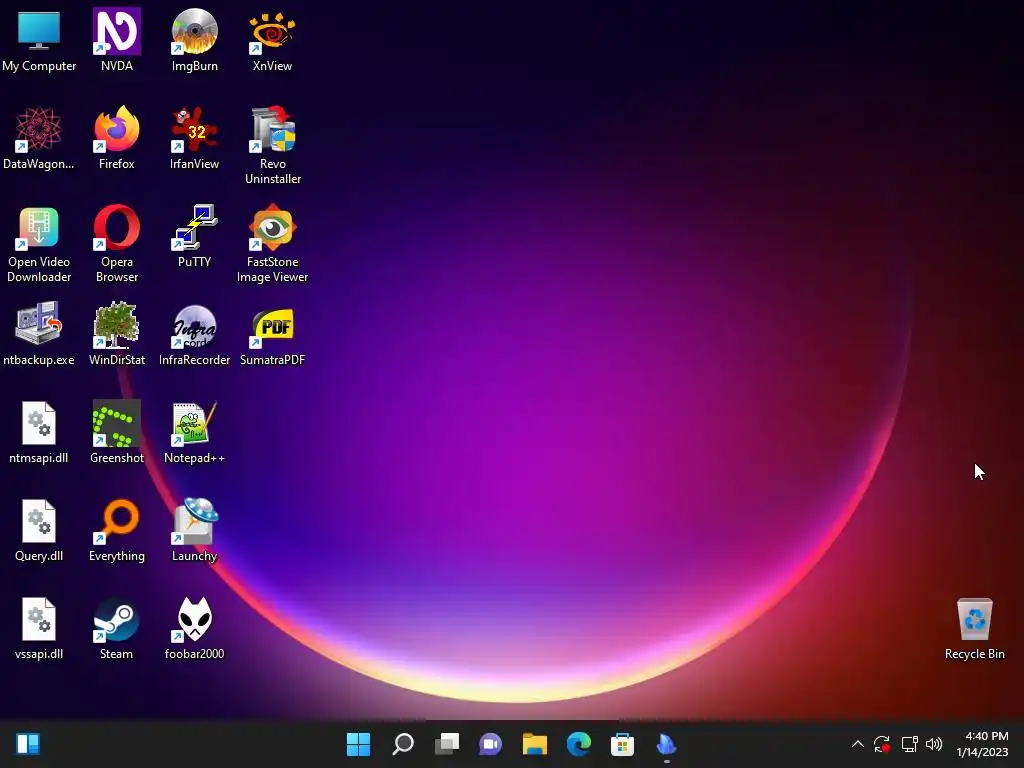1024x768 pixels.
Task: Select the ntbackup.exe file icon
Action: 39,334
